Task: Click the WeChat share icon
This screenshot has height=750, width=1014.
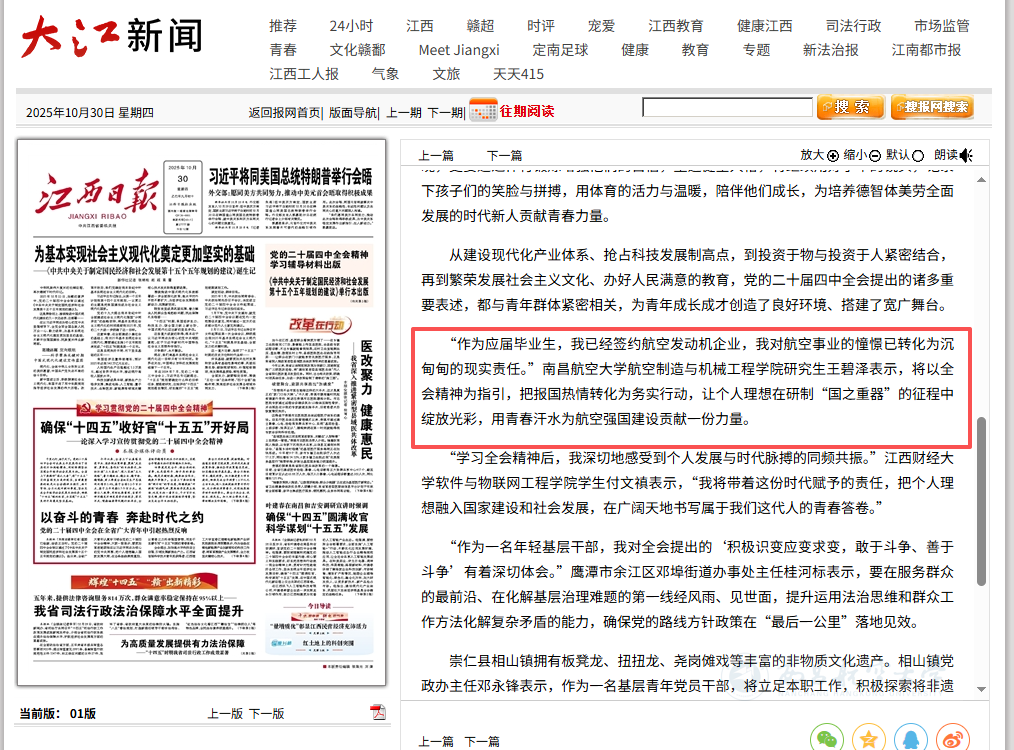Action: point(826,739)
